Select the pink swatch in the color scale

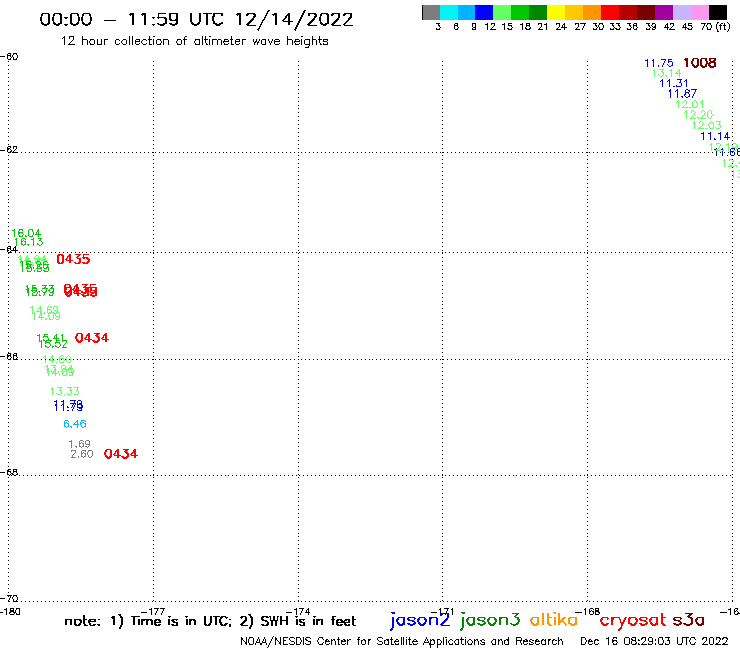[x=700, y=12]
